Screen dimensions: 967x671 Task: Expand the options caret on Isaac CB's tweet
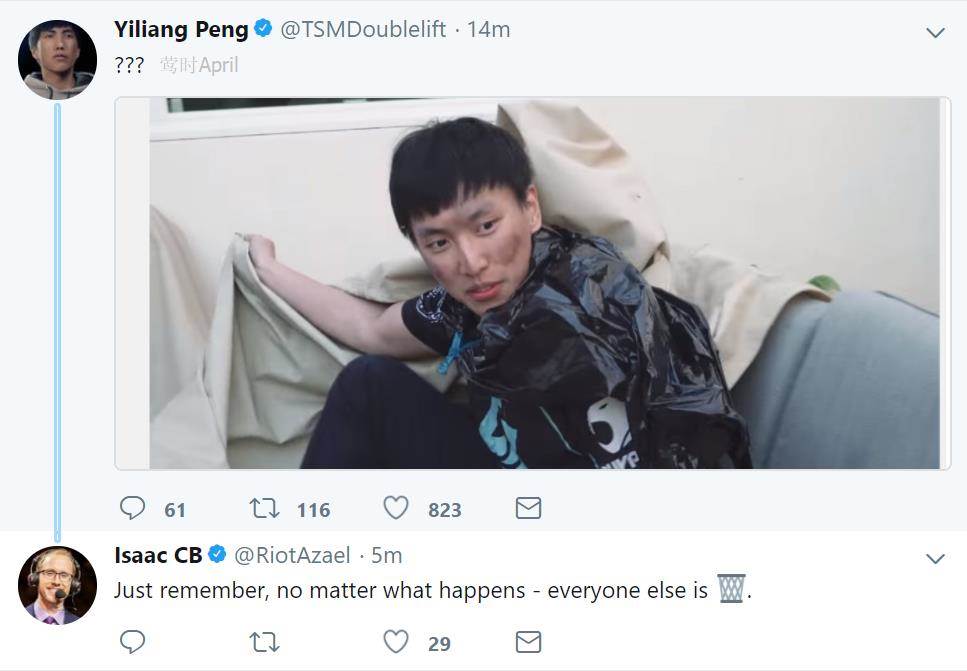pyautogui.click(x=936, y=559)
